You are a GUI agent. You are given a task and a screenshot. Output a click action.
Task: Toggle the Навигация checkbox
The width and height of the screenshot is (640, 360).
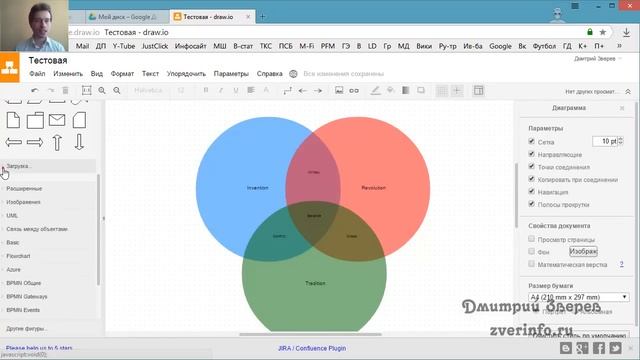tap(531, 191)
